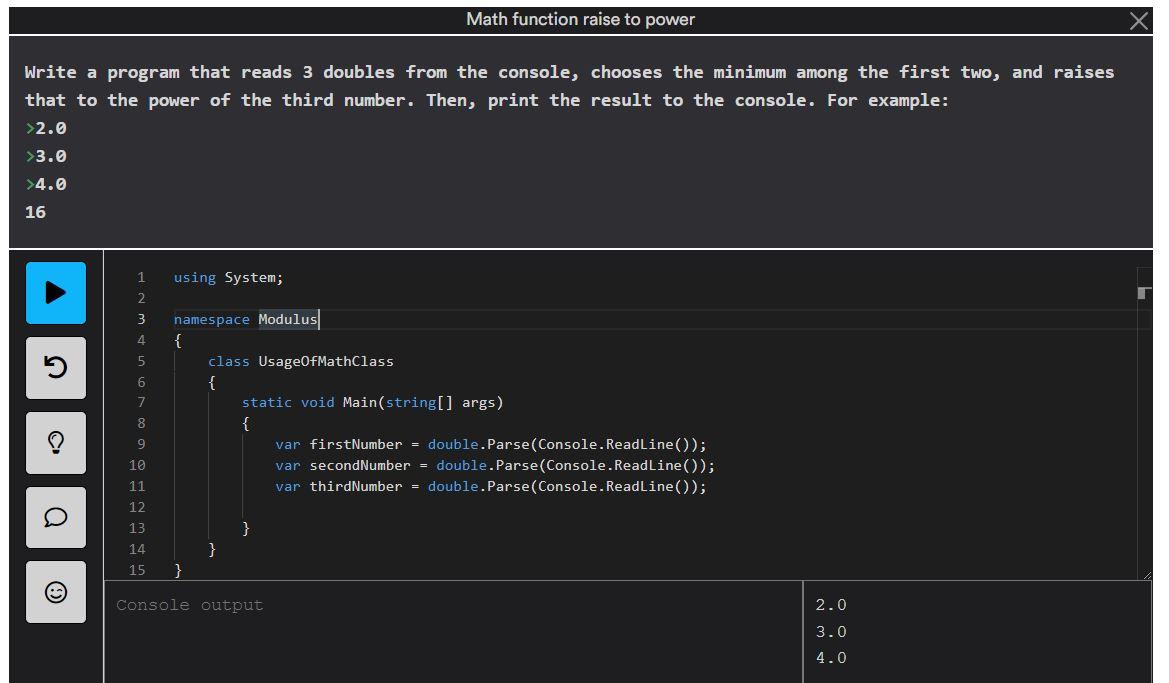Screen dimensions: 1169x683
Task: Click the dialog title 'Math function raise to power'
Action: 580,19
